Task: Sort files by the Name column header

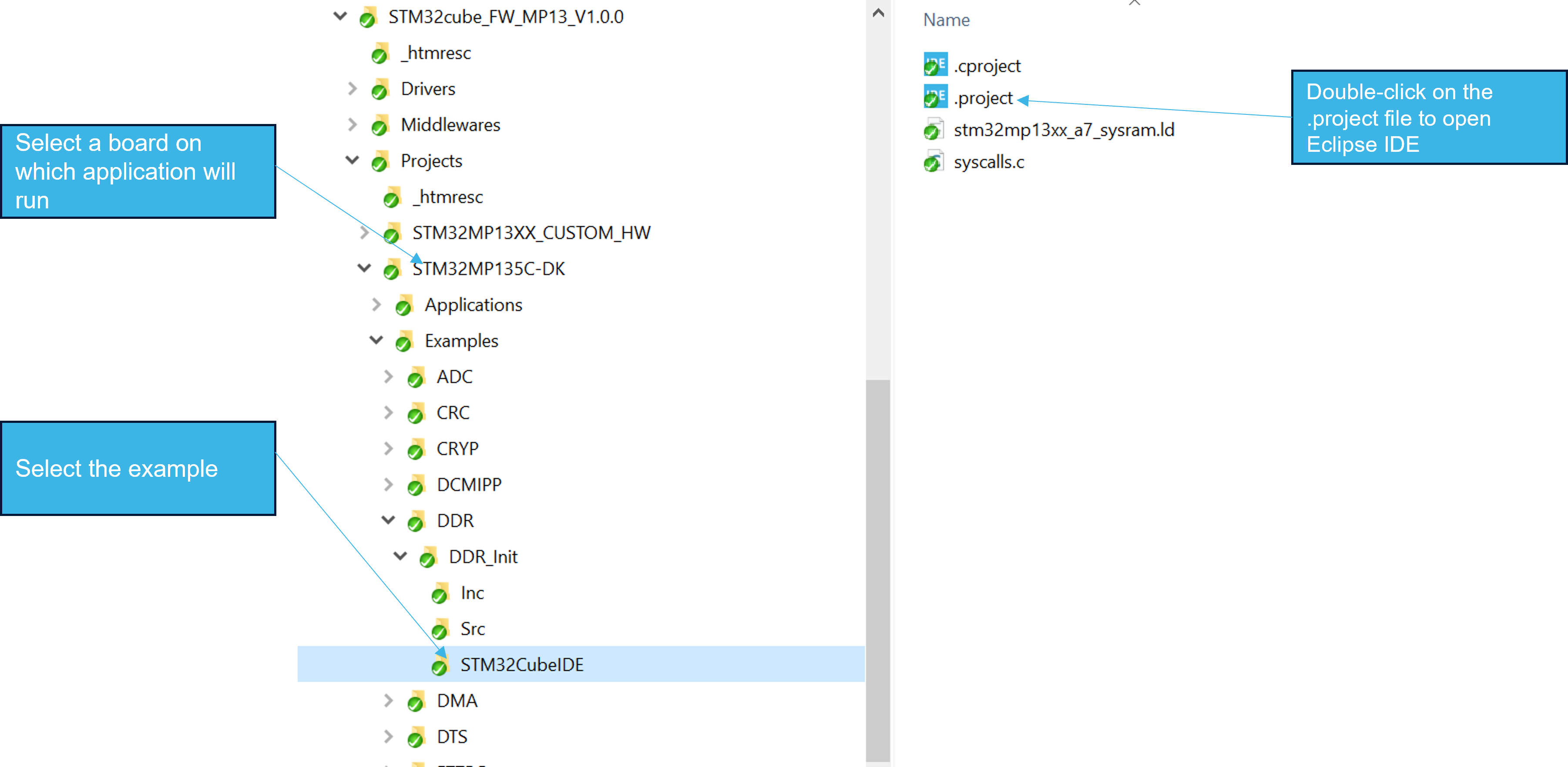Action: (946, 20)
